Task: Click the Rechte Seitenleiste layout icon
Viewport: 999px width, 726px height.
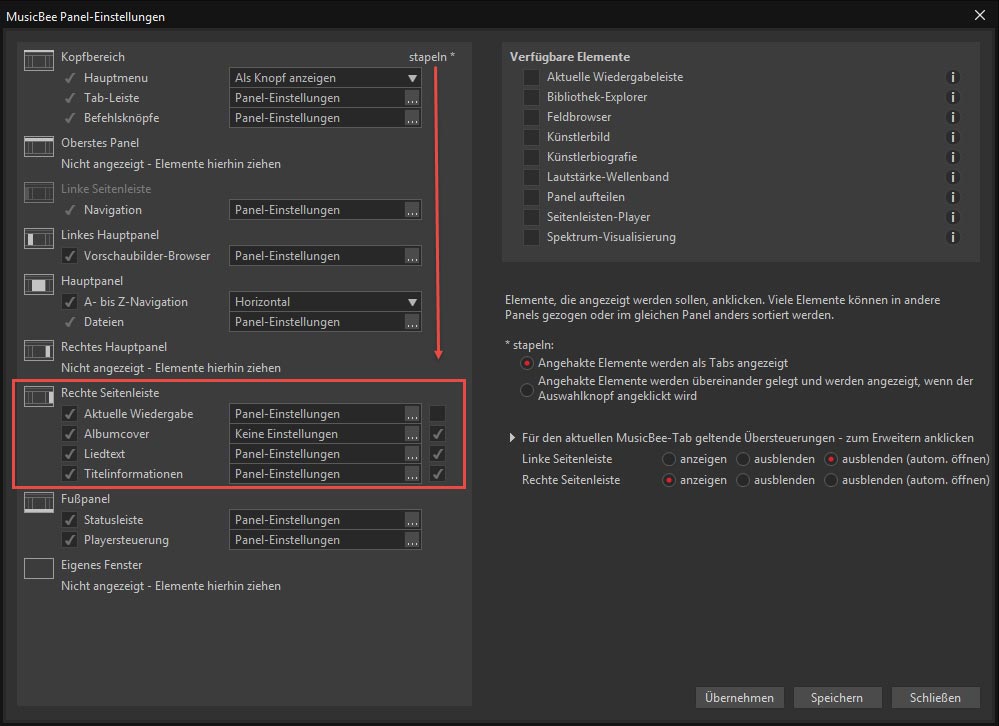Action: tap(39, 396)
